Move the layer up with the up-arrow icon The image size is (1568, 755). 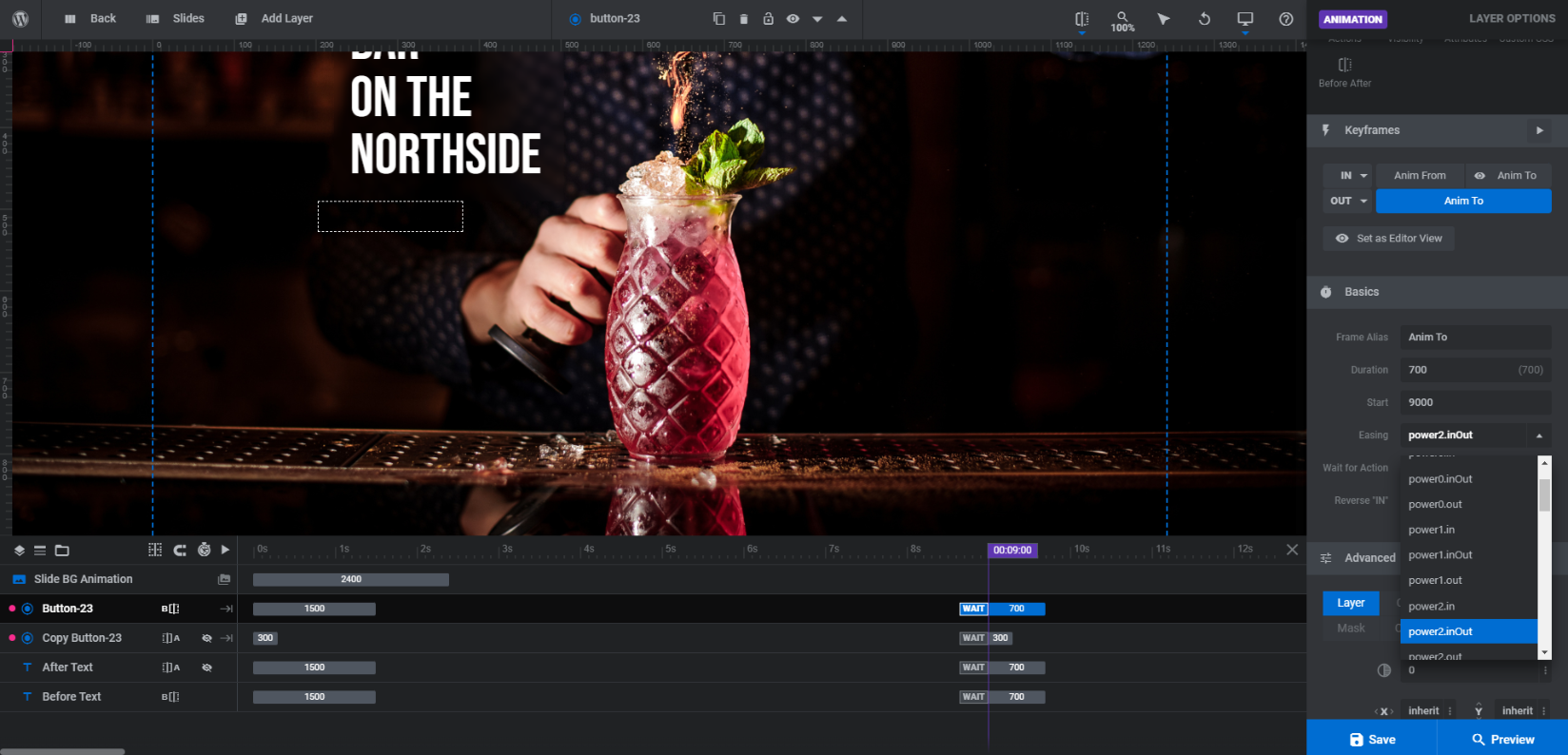click(842, 19)
